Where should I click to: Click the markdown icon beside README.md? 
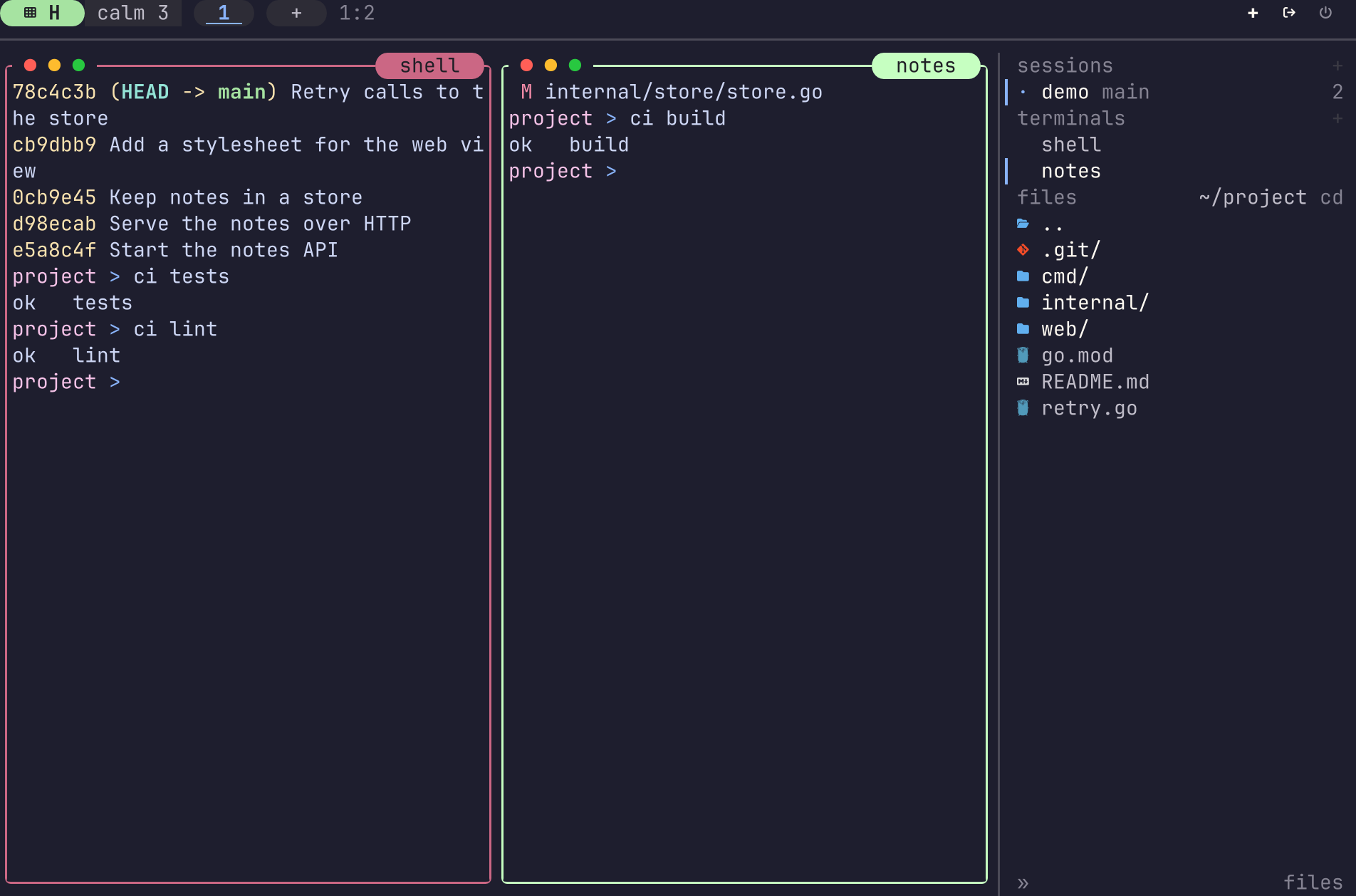(1023, 382)
